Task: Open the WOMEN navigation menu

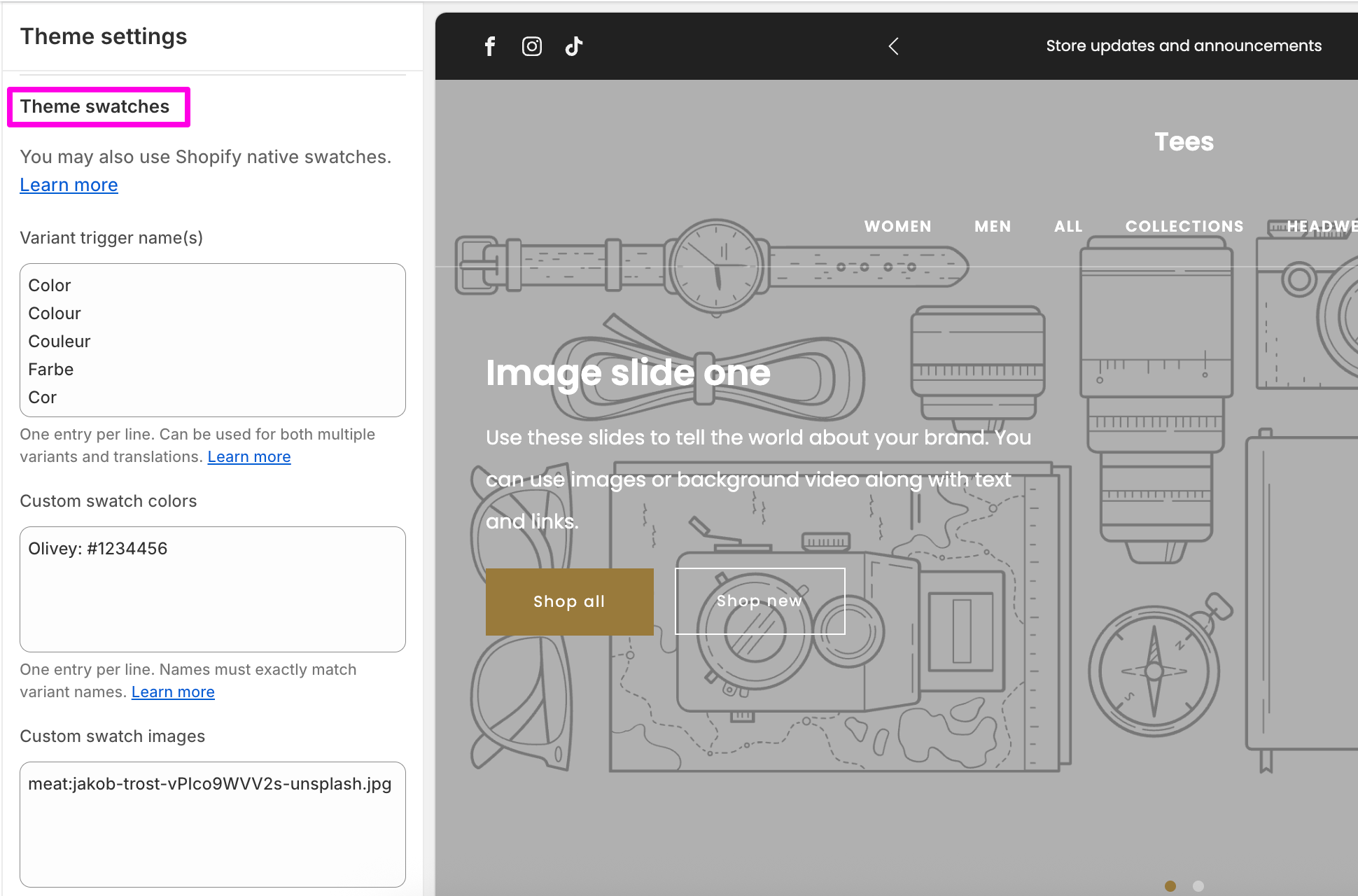Action: point(898,226)
